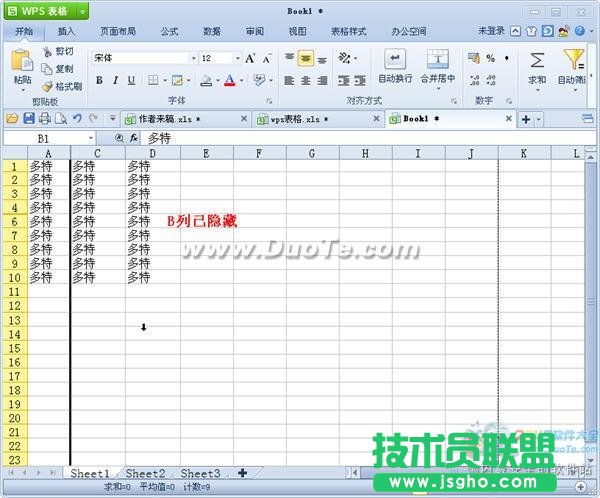The width and height of the screenshot is (600, 498).
Task: Toggle Underline formatting
Action: [131, 80]
